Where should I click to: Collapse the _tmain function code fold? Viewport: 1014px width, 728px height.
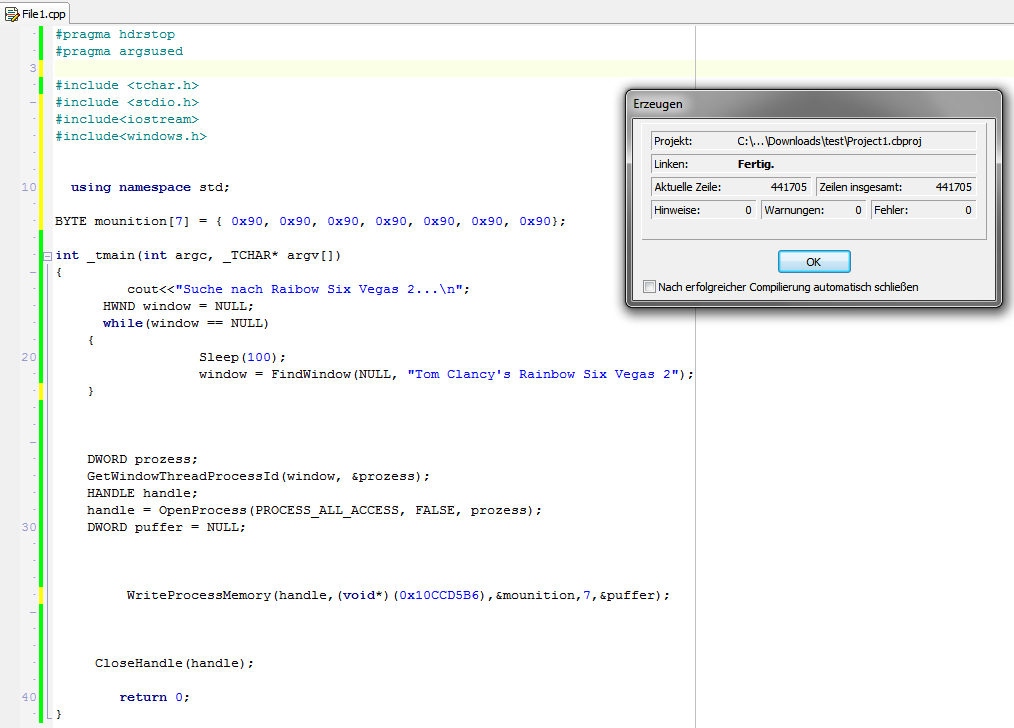[46, 256]
